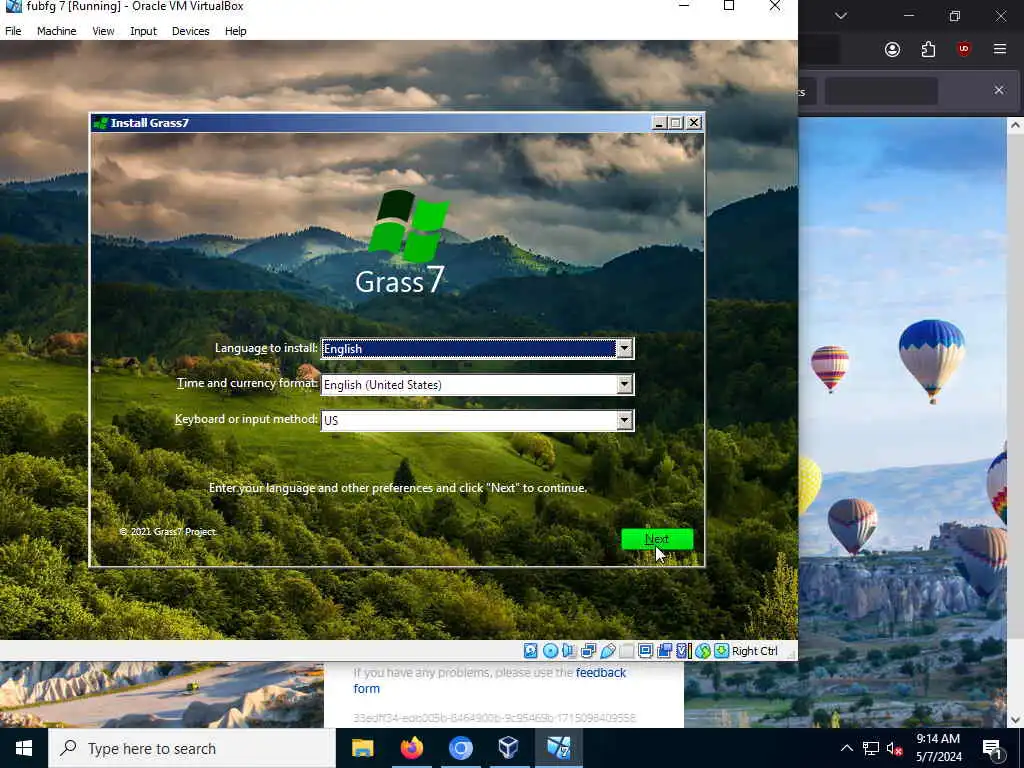Click the browser page scrollbar up arrow
Screen dimensions: 1024x768
pyautogui.click(x=1015, y=125)
